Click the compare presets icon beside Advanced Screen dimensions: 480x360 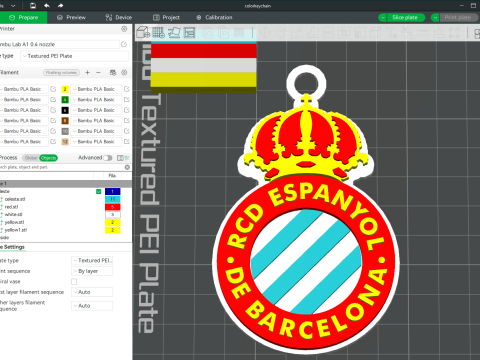pyautogui.click(x=120, y=158)
